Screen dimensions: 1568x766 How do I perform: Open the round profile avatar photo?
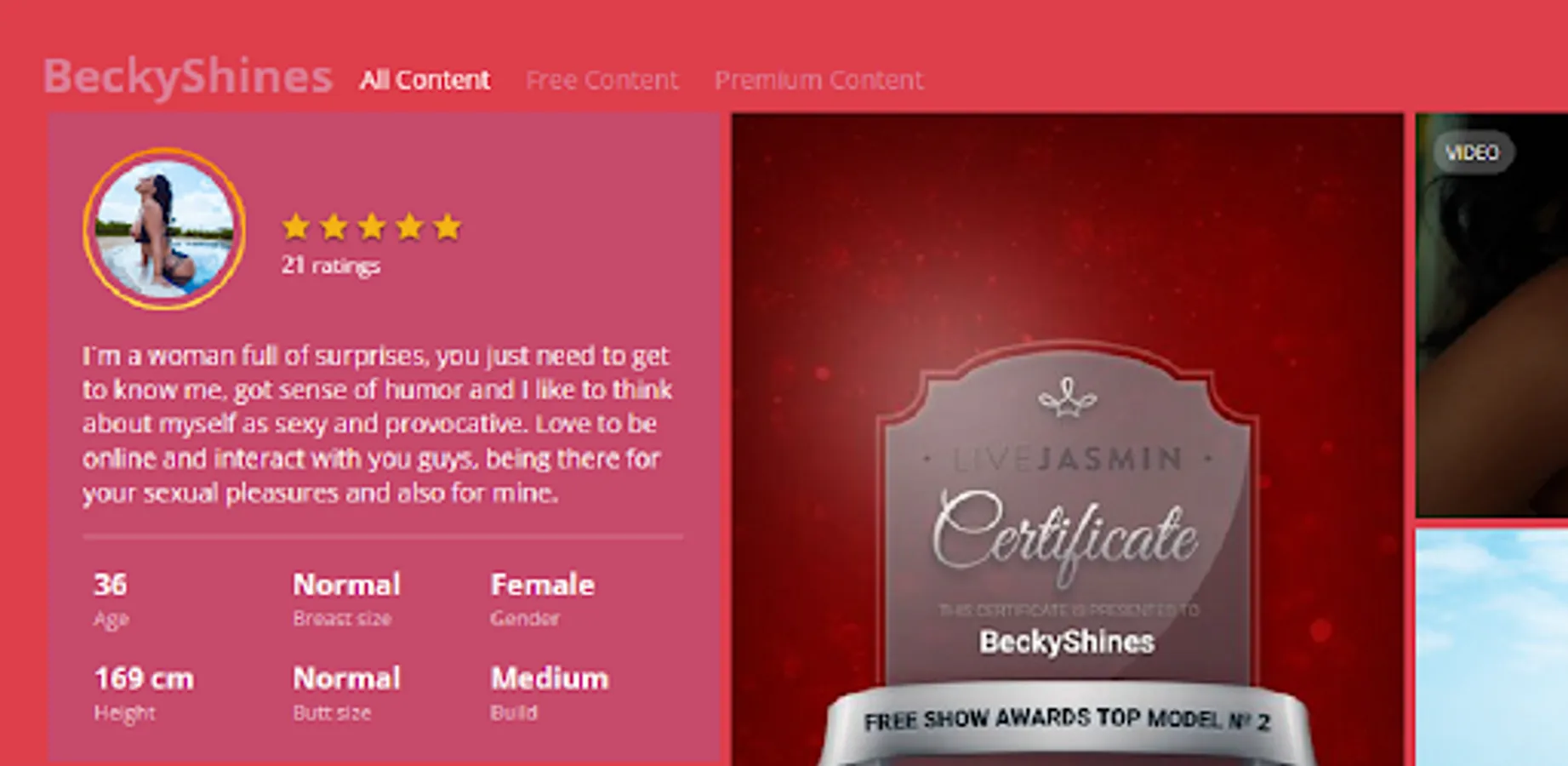(164, 229)
